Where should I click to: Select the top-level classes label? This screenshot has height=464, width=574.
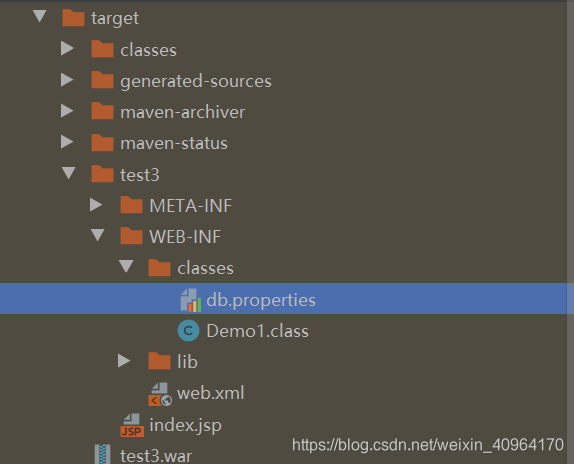148,50
